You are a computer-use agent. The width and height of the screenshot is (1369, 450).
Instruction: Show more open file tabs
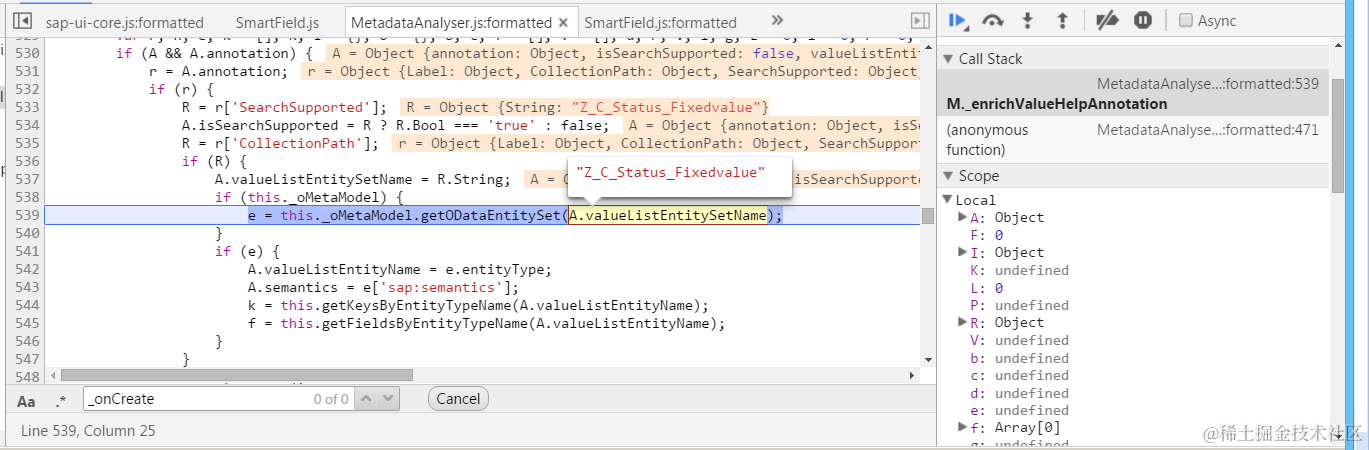[x=777, y=20]
